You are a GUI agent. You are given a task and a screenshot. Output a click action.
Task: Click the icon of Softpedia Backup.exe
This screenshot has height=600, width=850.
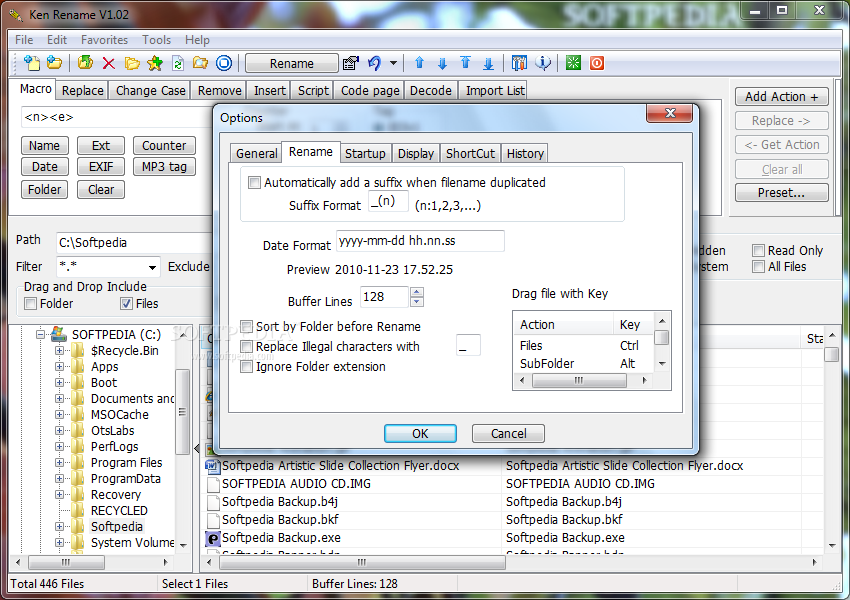[x=212, y=538]
